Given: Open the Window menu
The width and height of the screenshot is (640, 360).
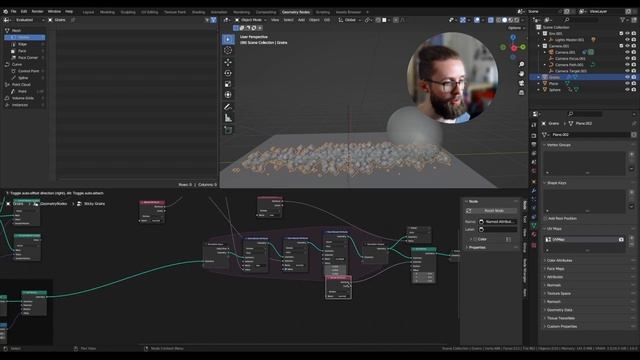Looking at the screenshot, I should [54, 12].
